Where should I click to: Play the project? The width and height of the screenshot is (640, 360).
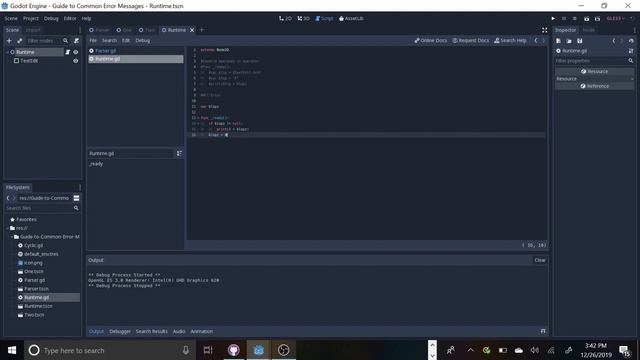(553, 18)
